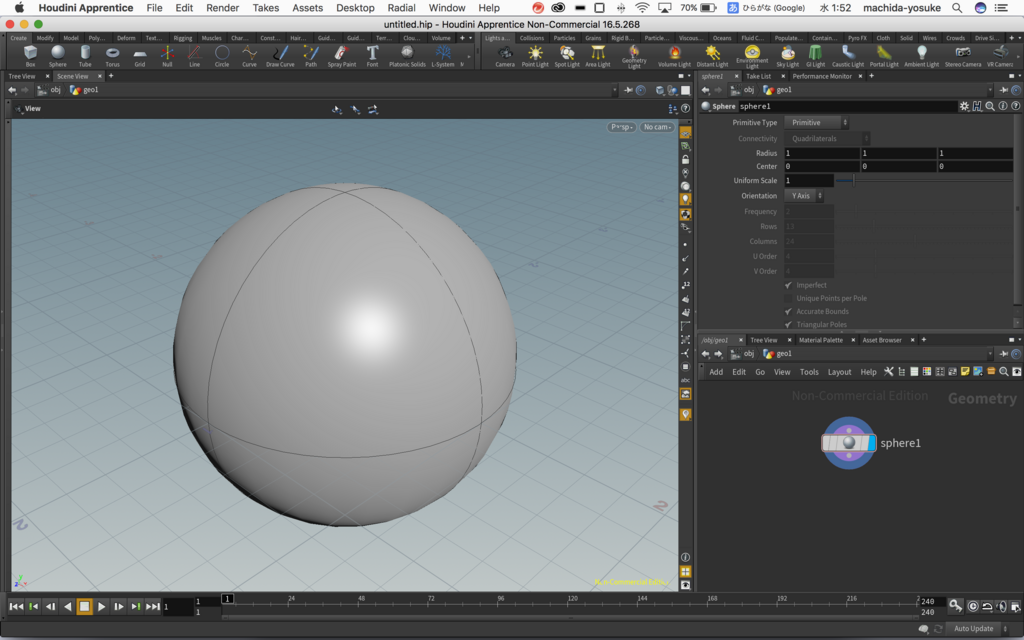
Task: Create a Sky Light
Action: (788, 56)
